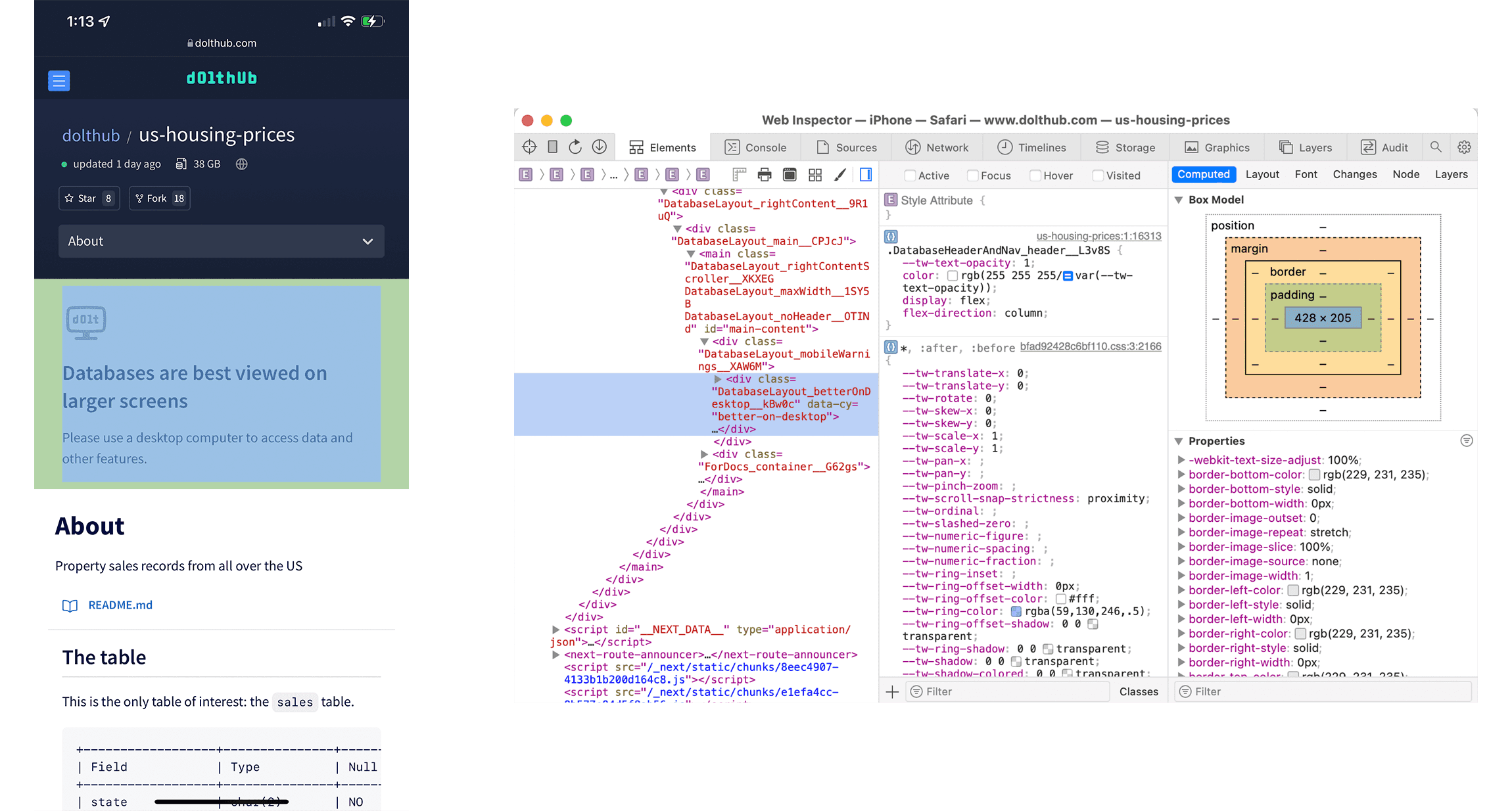Screen dimensions: 1512x811
Task: Click the Classes button in styles panel
Action: [x=1139, y=691]
